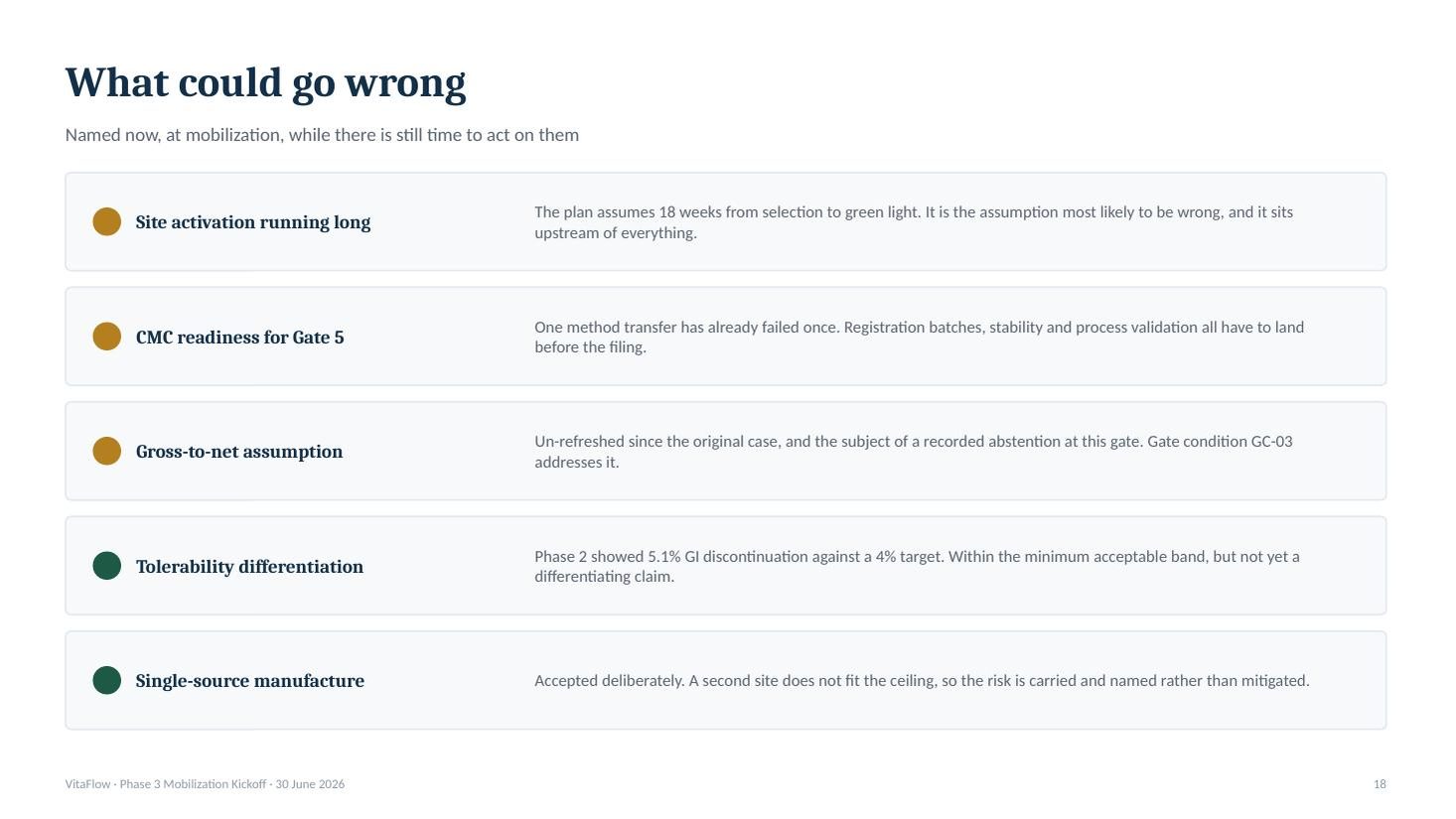The height and width of the screenshot is (819, 1456).
Task: Click the 'Tolerability differentiation' heading
Action: (249, 567)
